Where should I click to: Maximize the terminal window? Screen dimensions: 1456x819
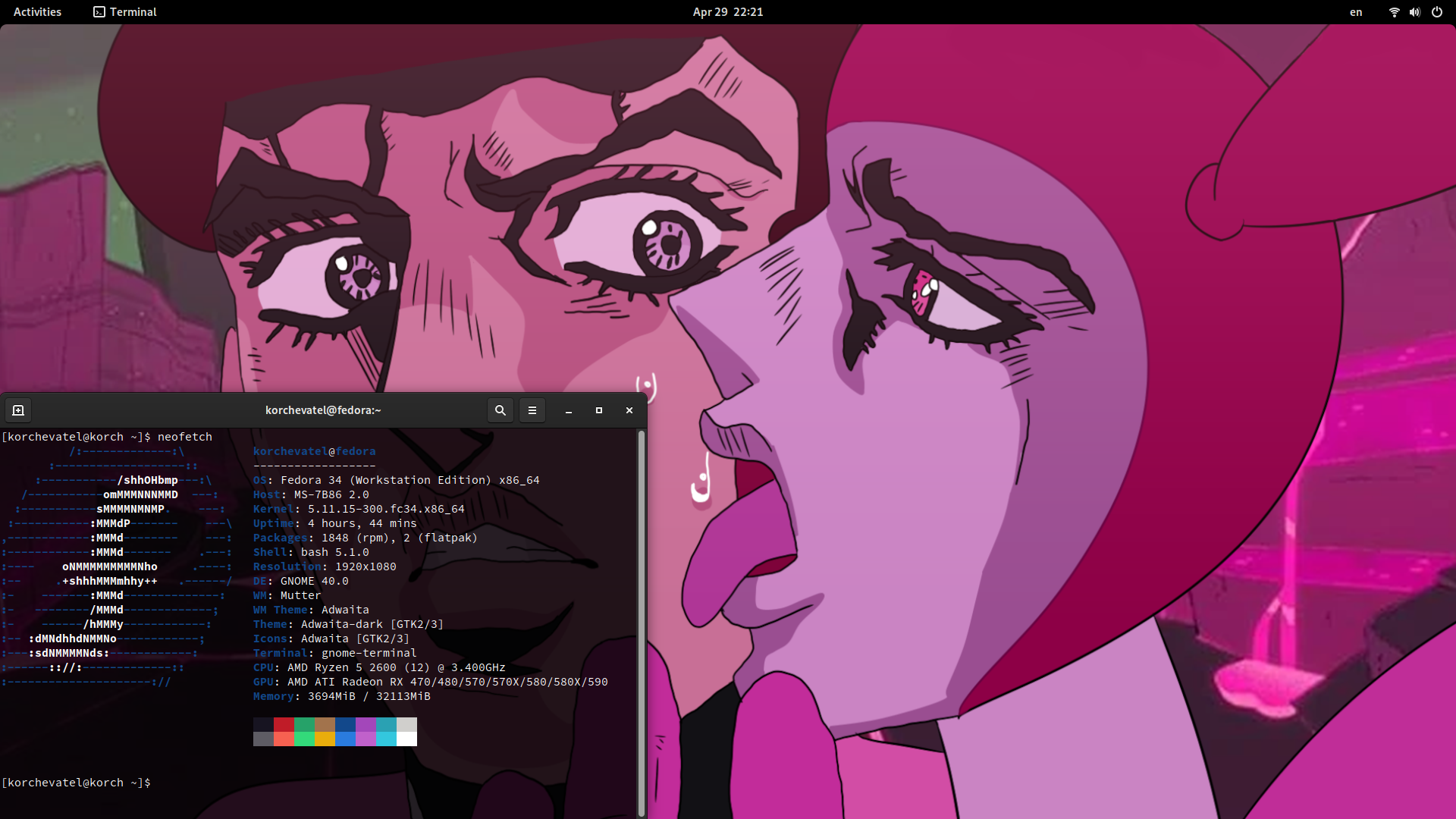[x=599, y=410]
